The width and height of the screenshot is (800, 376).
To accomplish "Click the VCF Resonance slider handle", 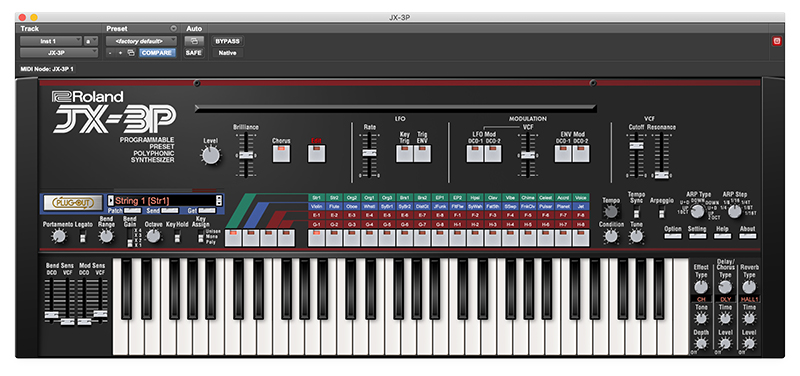I will pyautogui.click(x=662, y=175).
